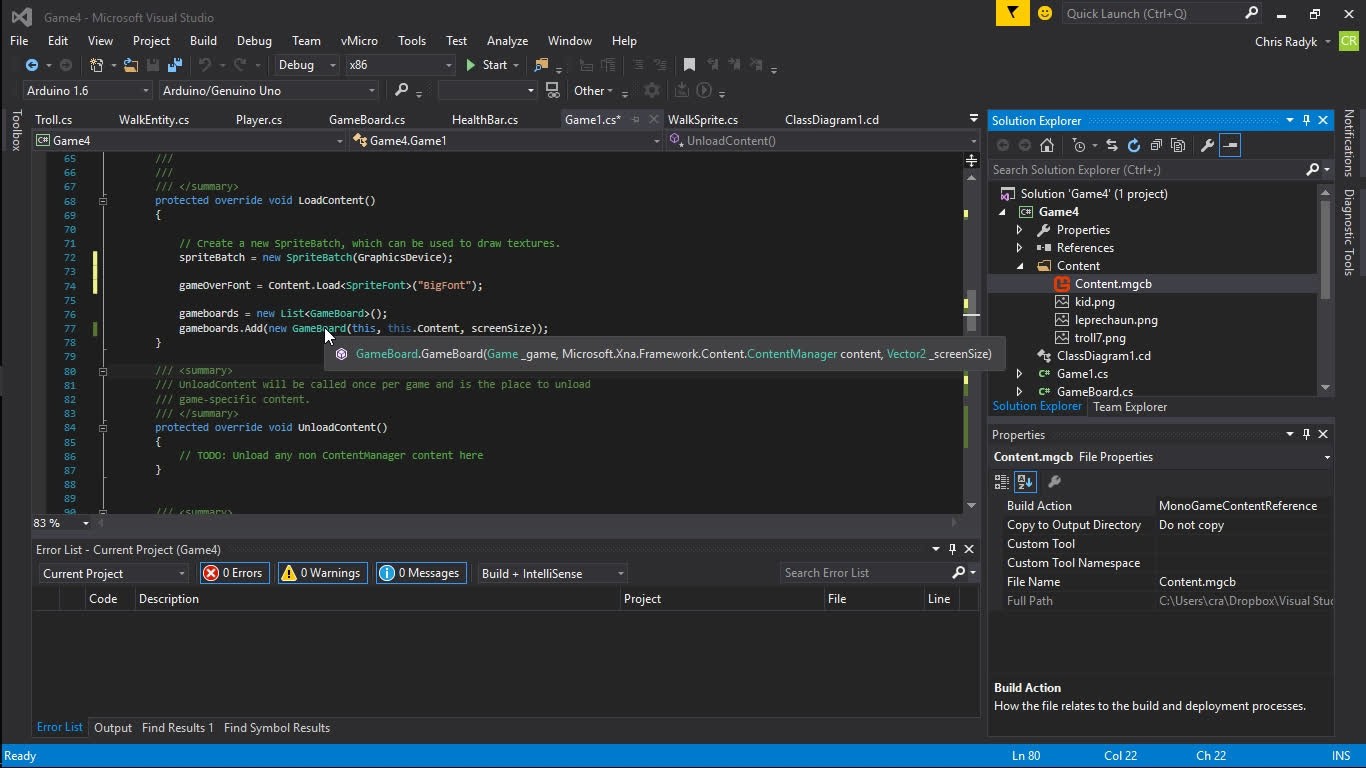
Task: Toggle the 0 Messages filter
Action: tap(421, 573)
